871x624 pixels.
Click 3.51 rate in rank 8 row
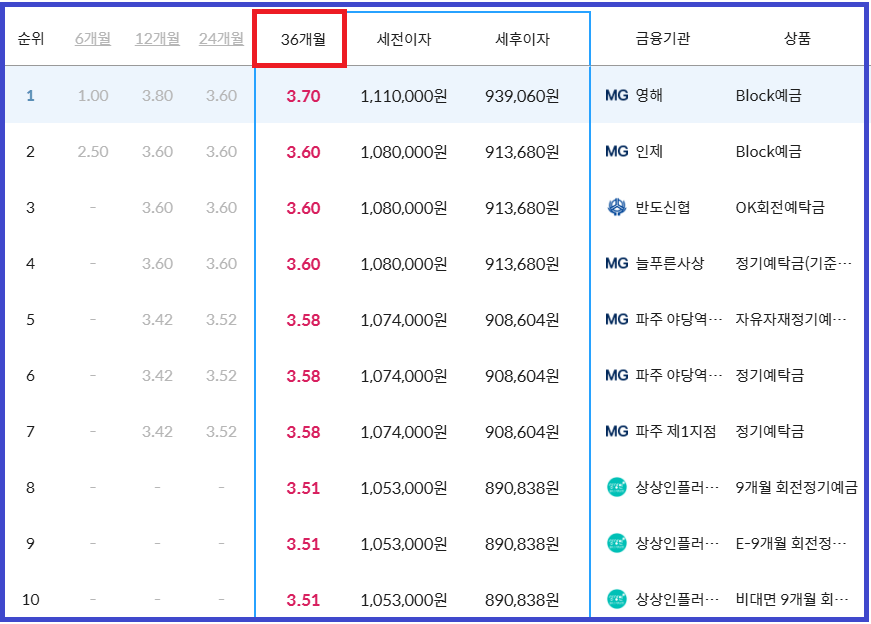point(303,488)
